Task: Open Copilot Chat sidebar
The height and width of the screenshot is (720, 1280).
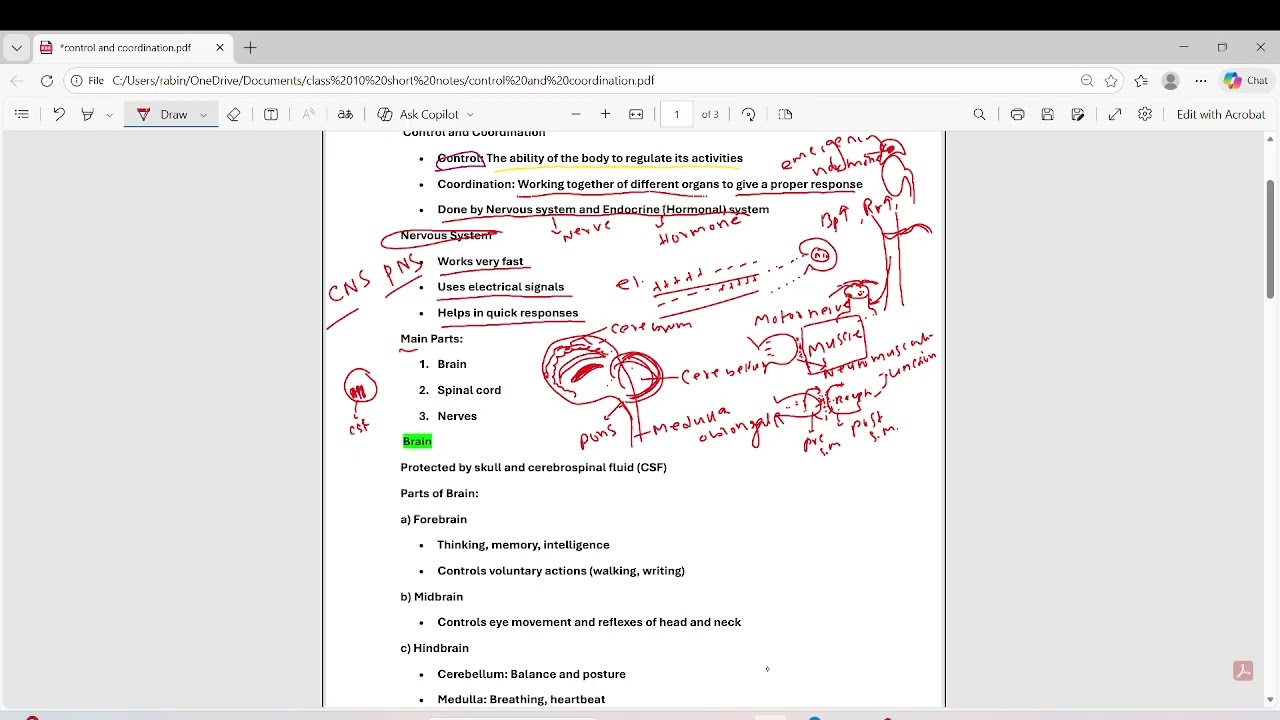Action: (1246, 81)
